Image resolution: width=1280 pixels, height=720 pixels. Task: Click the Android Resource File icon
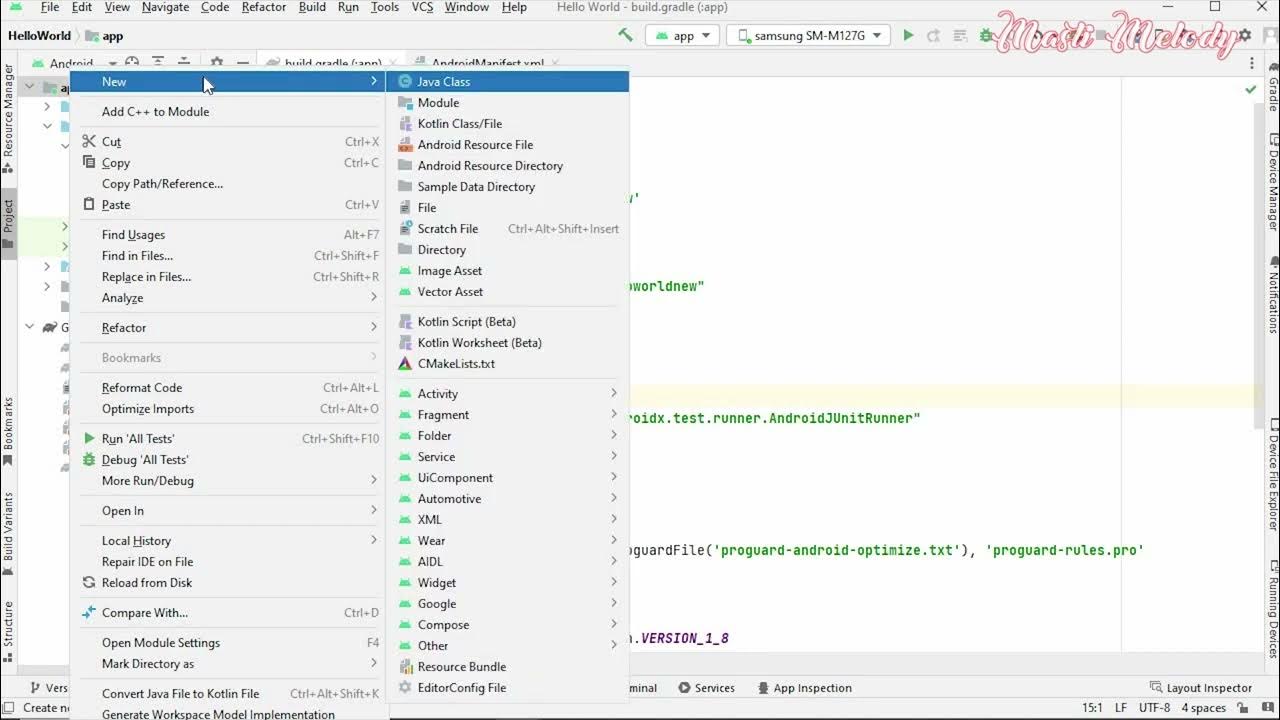click(405, 145)
